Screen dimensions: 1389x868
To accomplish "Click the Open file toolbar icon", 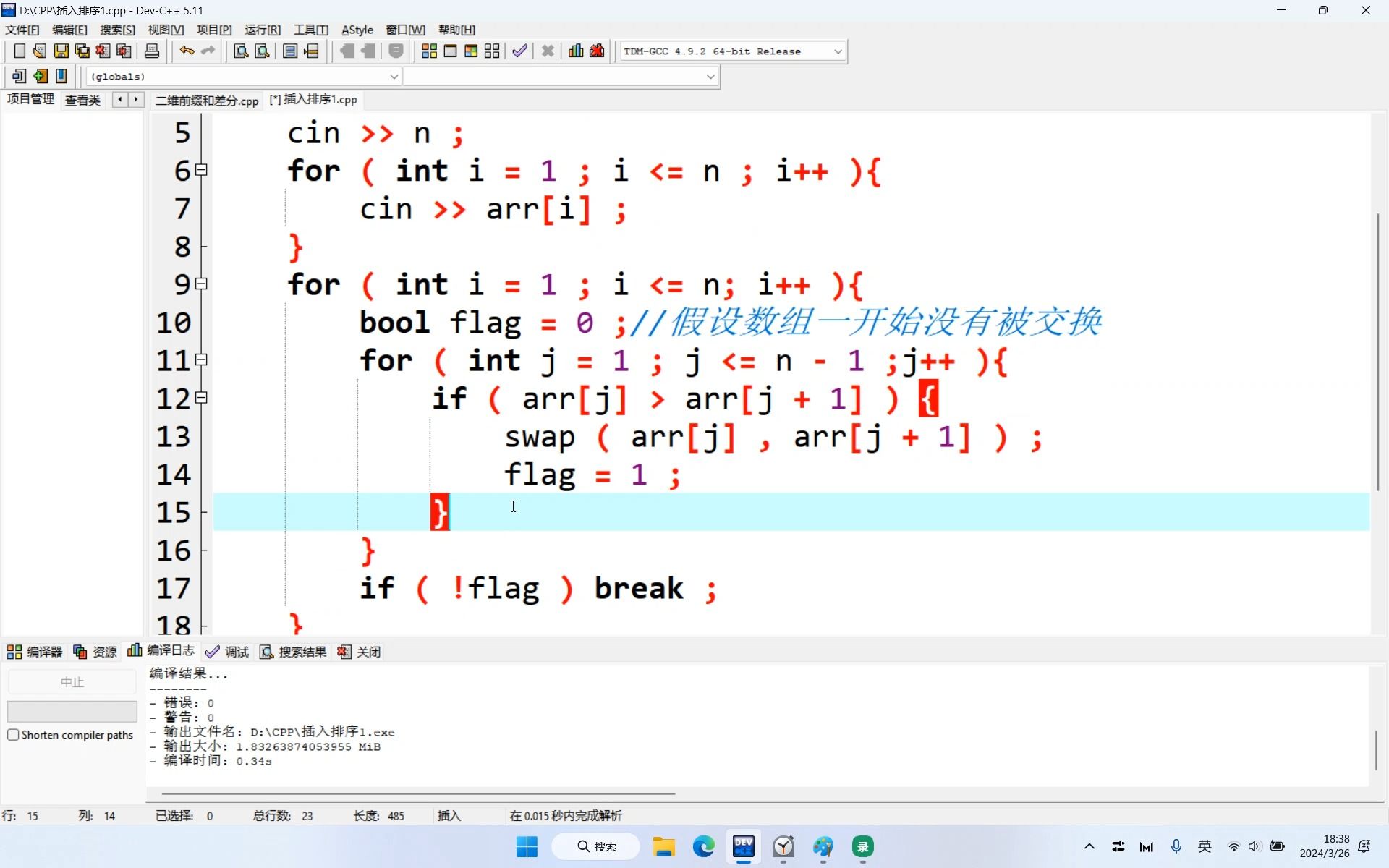I will 40,51.
